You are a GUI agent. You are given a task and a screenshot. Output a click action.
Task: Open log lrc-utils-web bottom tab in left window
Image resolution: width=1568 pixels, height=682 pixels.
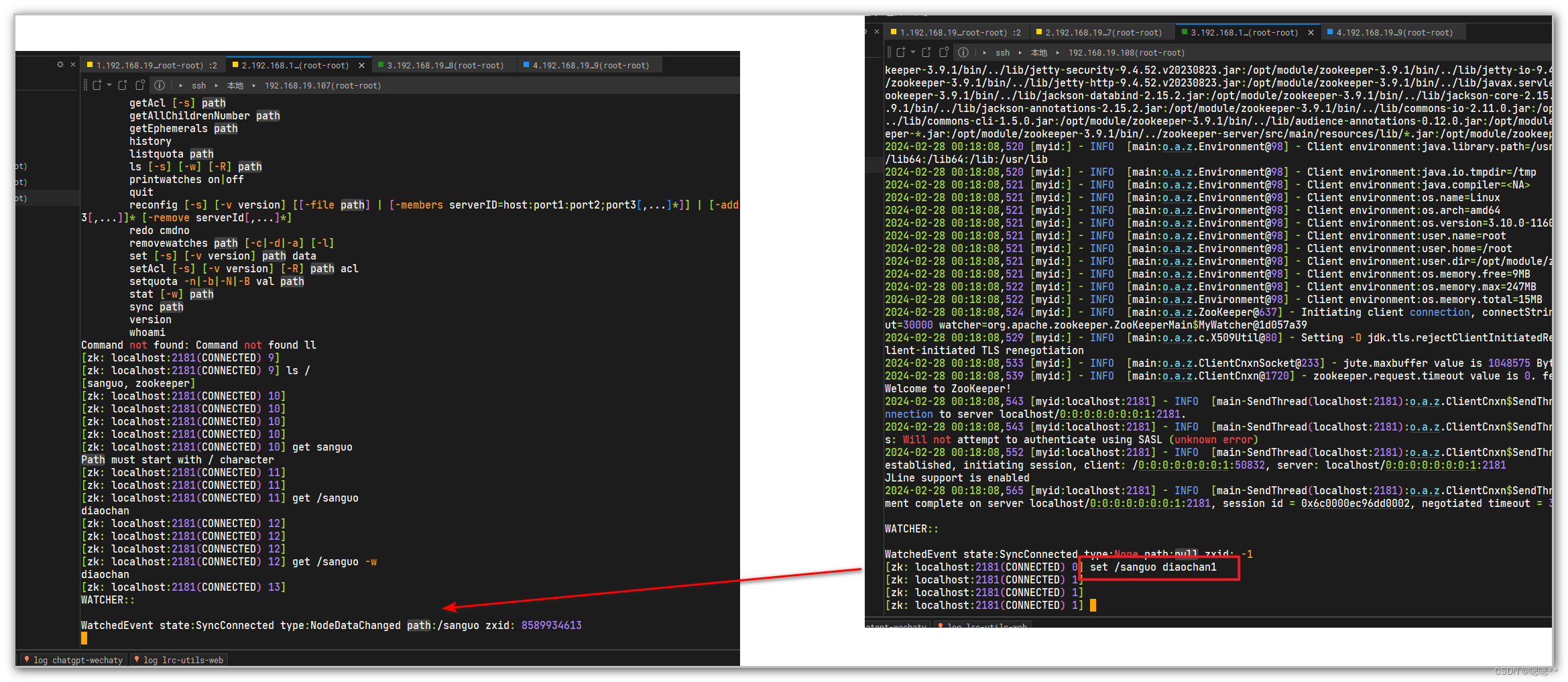point(178,660)
